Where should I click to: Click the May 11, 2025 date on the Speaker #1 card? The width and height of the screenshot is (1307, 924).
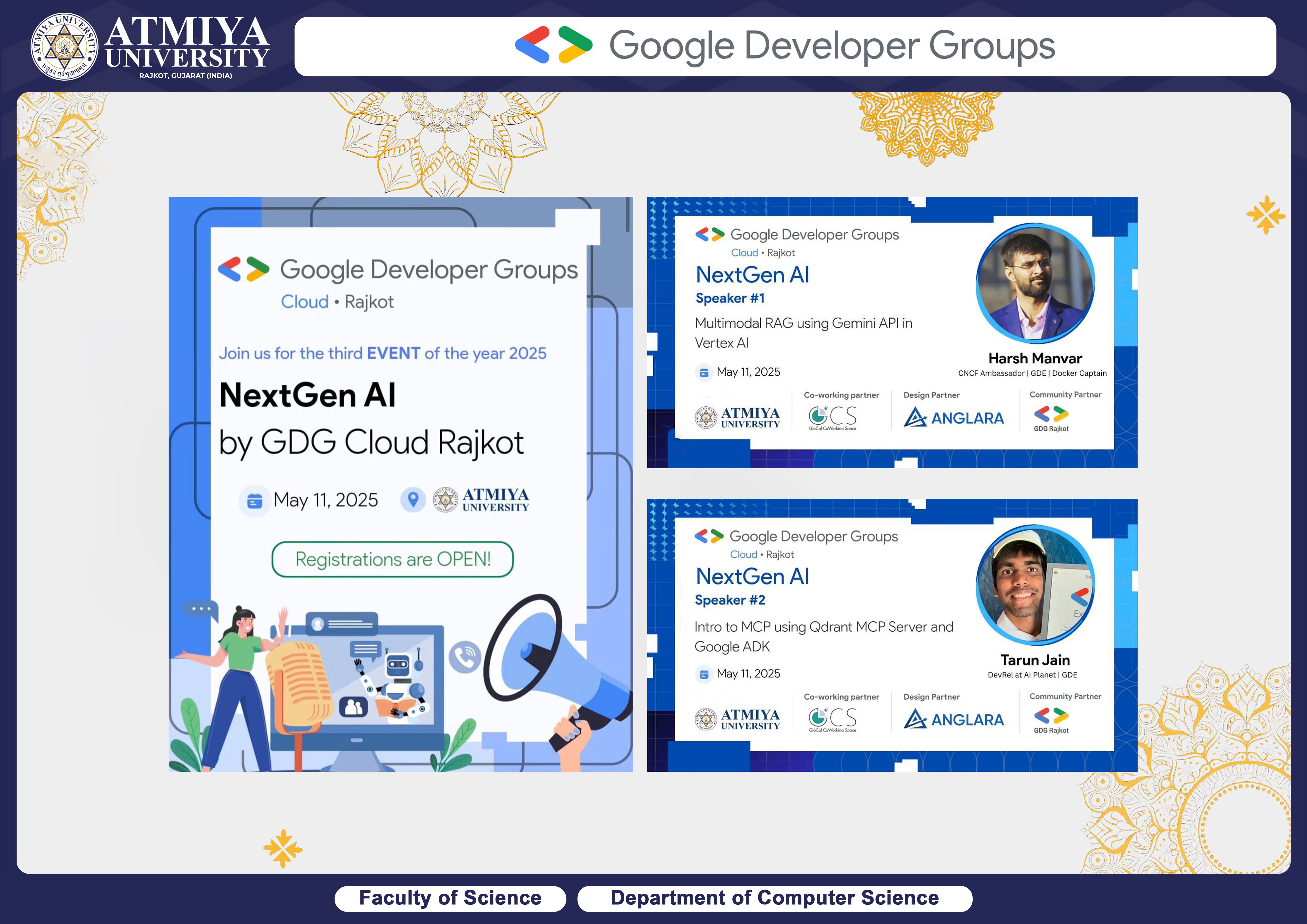(x=748, y=372)
